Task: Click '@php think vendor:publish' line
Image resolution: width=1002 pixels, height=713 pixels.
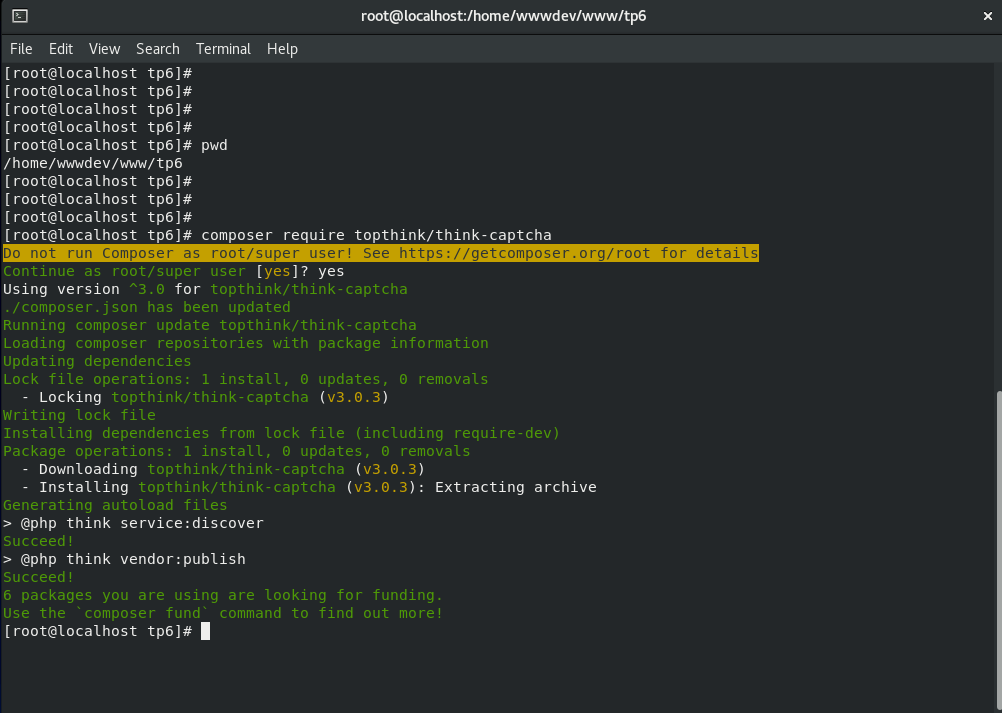Action: [124, 559]
